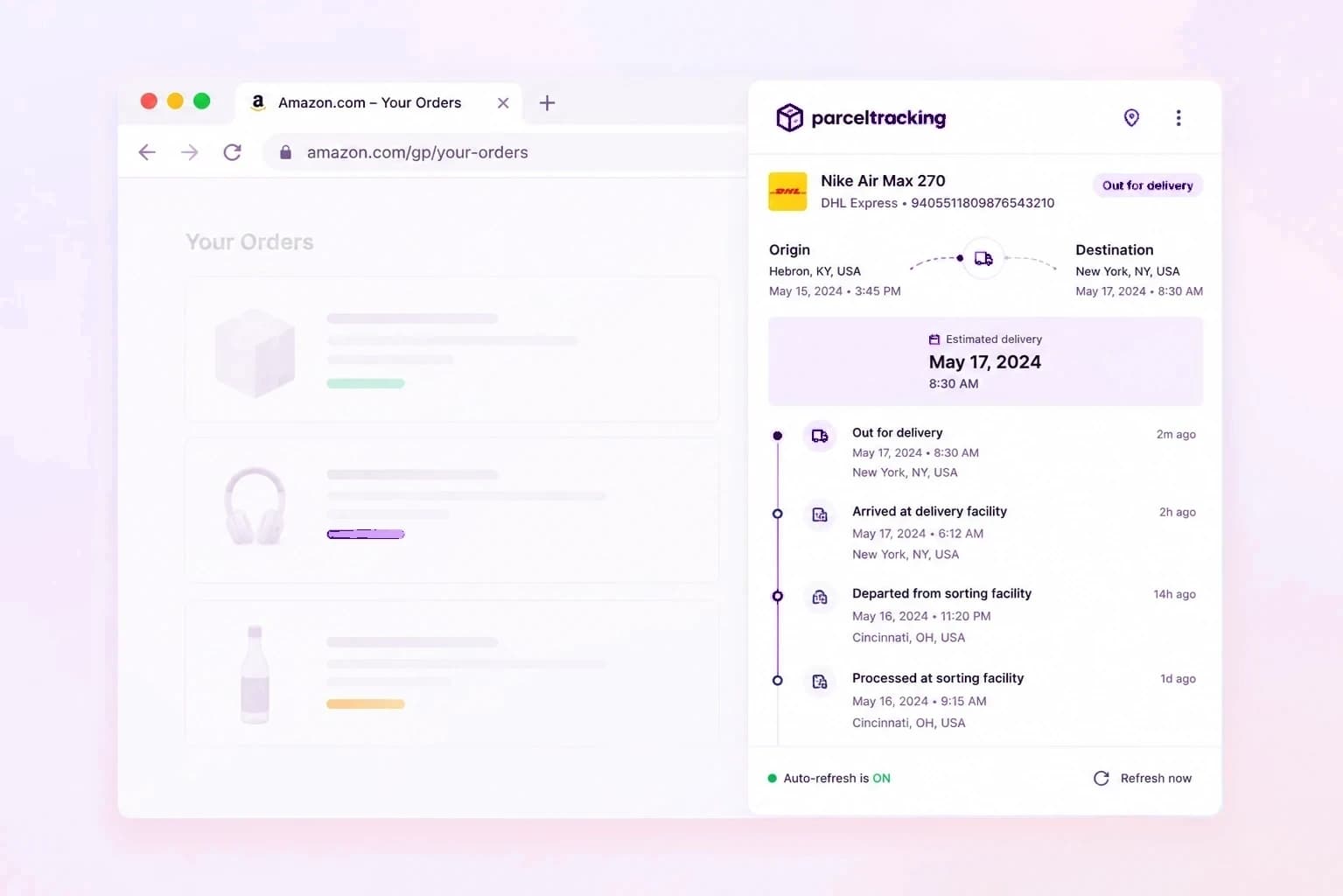Click the red close window button

coord(149,101)
